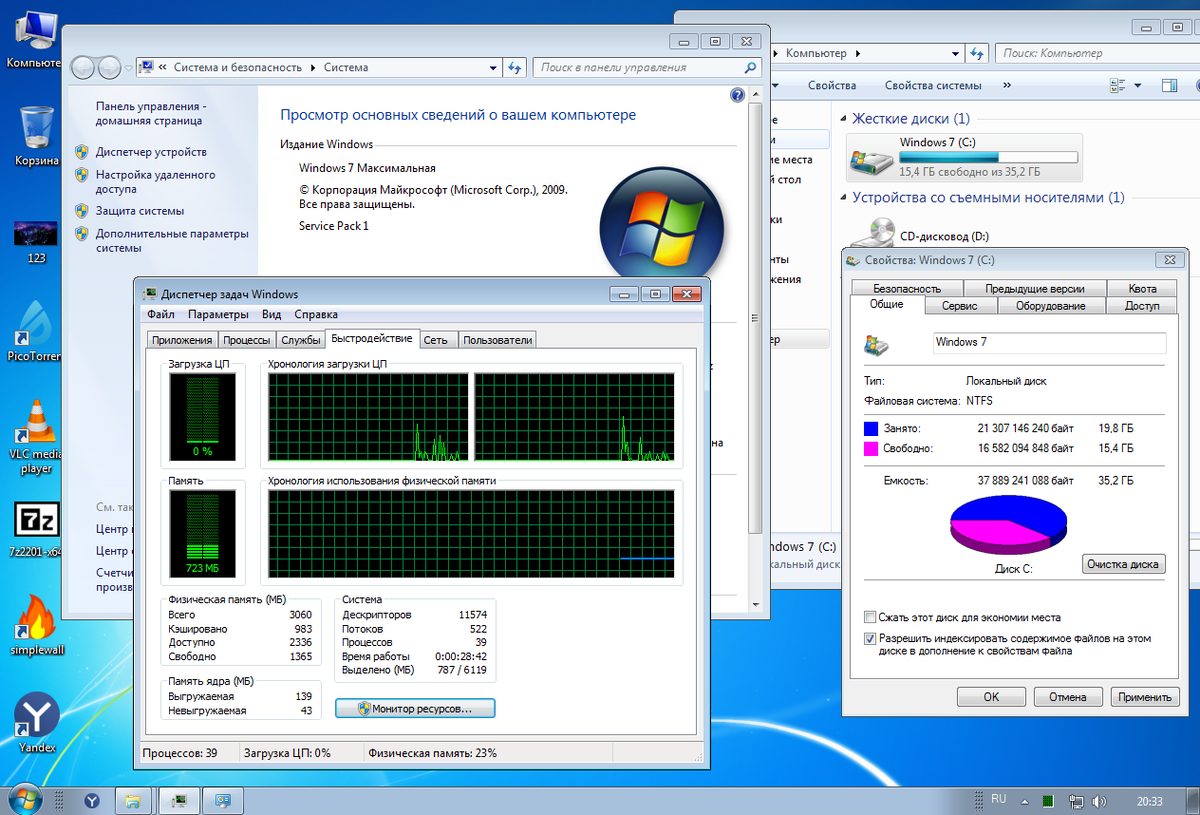Toggle 'Разрешить индексировать' checkbox
Image resolution: width=1200 pixels, height=815 pixels.
pyautogui.click(x=870, y=638)
